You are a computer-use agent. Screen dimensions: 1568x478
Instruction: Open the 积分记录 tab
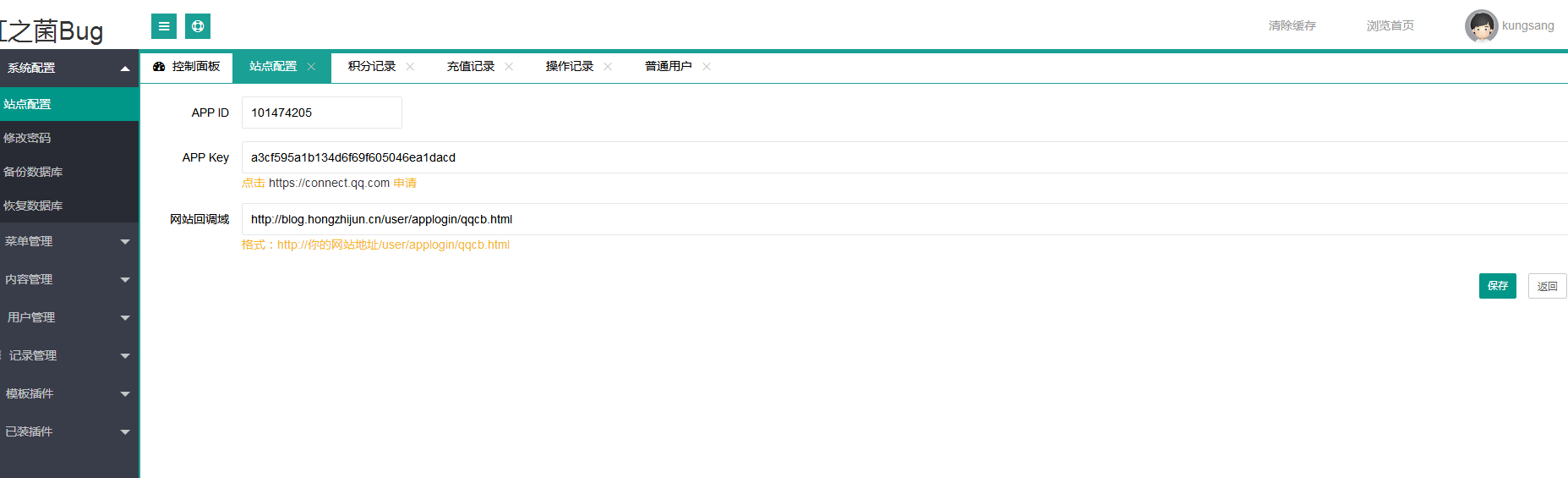point(371,67)
